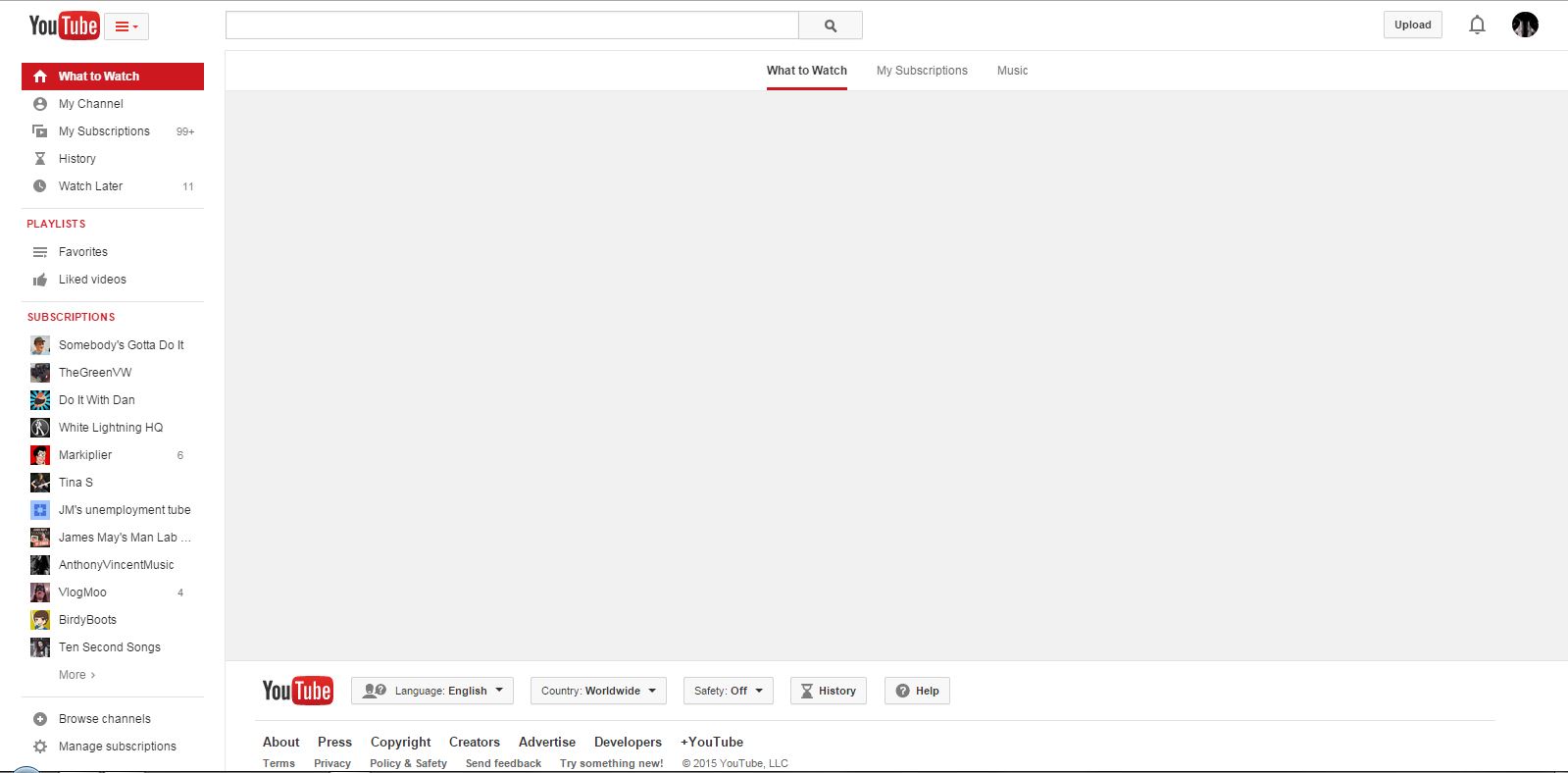Click BirdyBoots avatar thumbnail
The image size is (1568, 773).
(x=40, y=620)
